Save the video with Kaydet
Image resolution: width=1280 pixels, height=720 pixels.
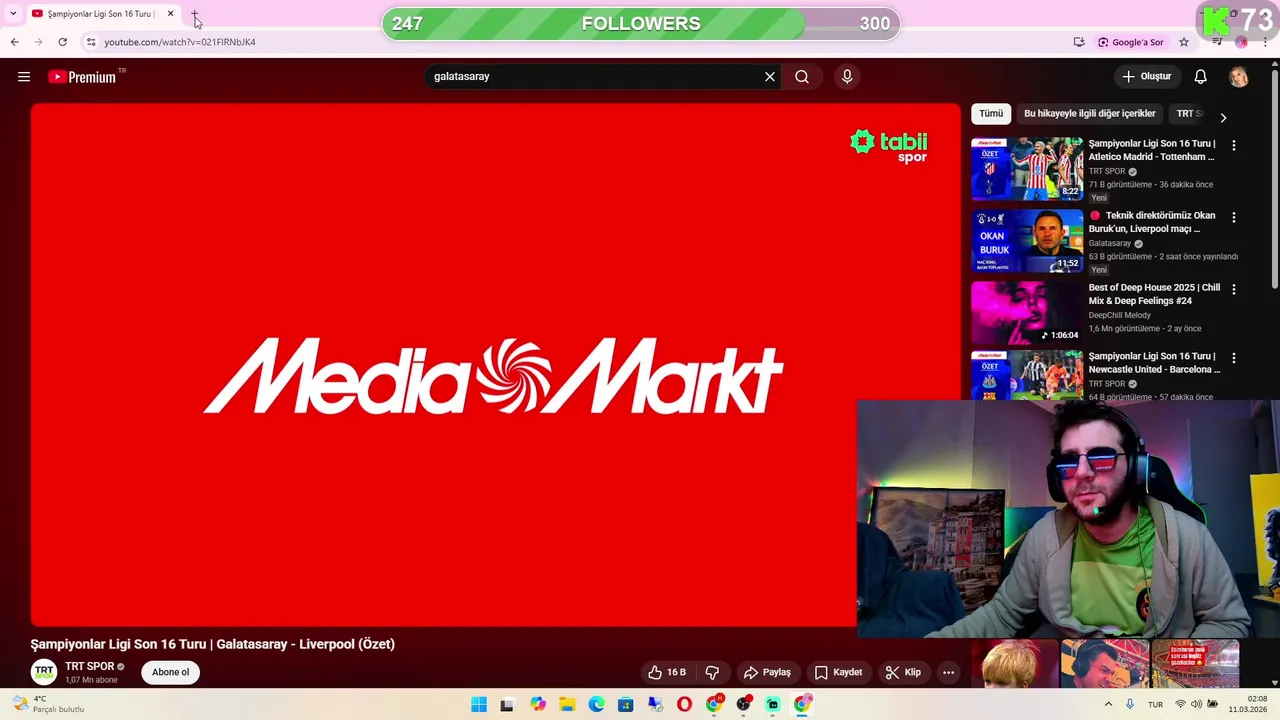tap(838, 673)
